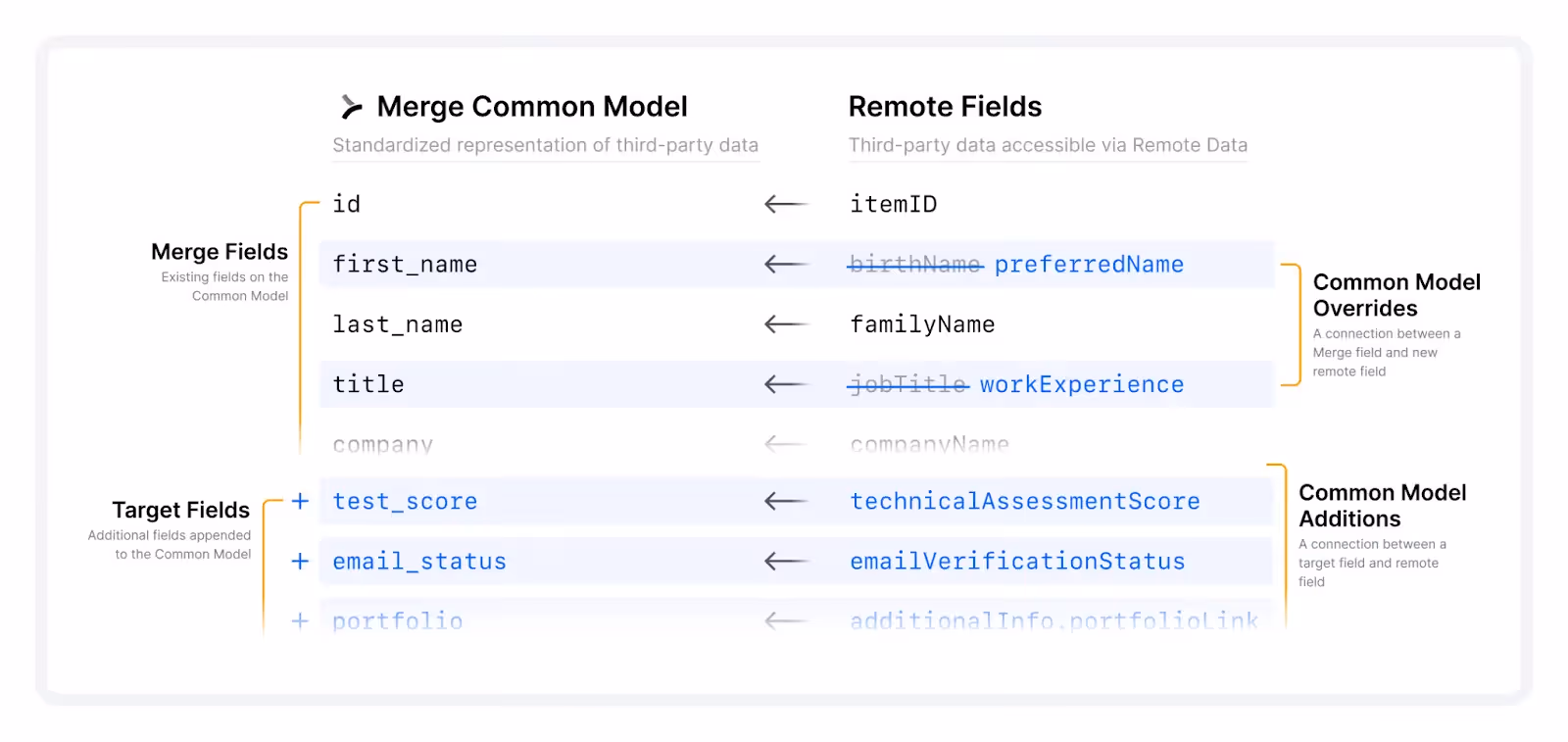Click the arrow in the email_status row
Screen dimensions: 1568x742
tap(786, 561)
